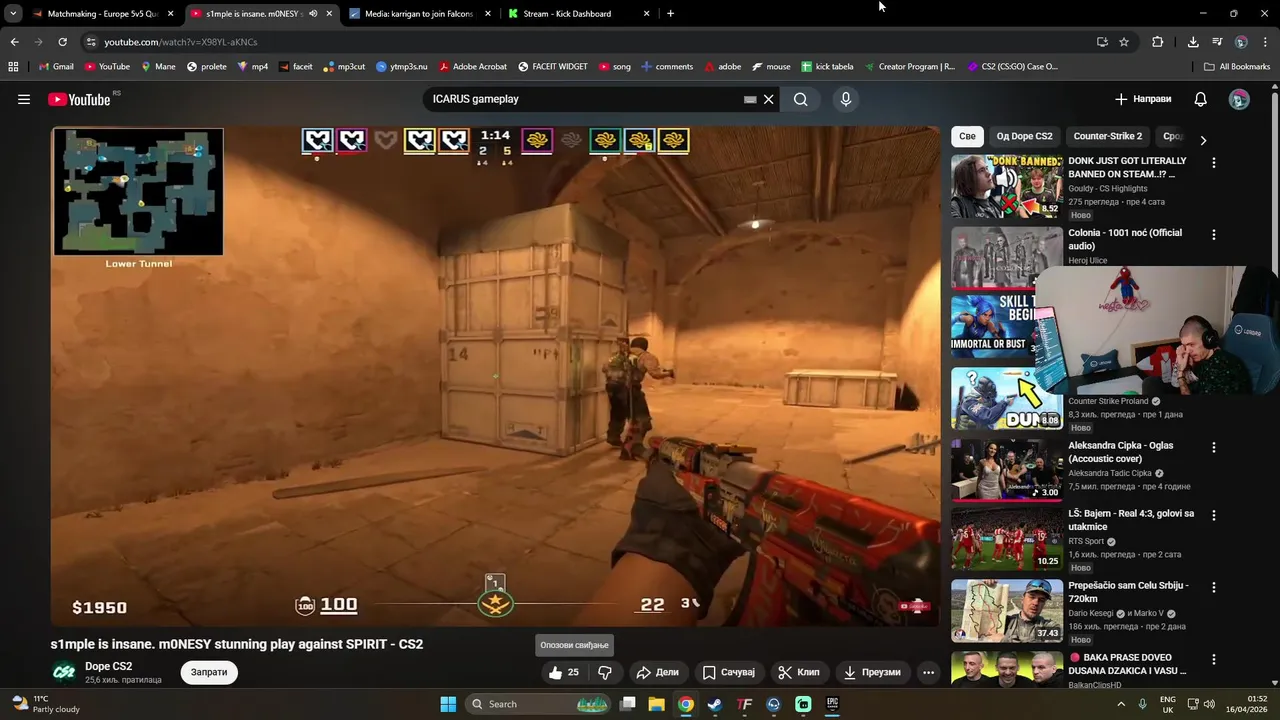
Task: Select the Све filter chip
Action: [x=967, y=136]
